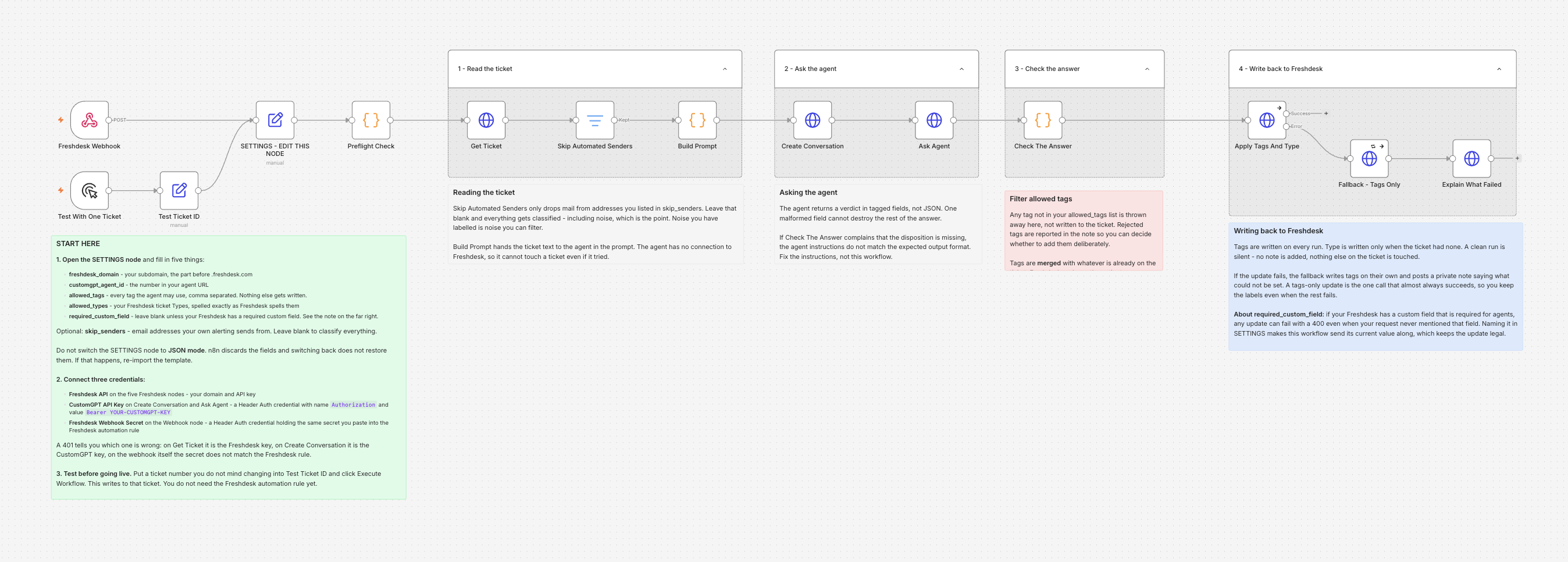Image resolution: width=1568 pixels, height=562 pixels.
Task: Collapse the '3 - Check the answer' group
Action: 1147,69
